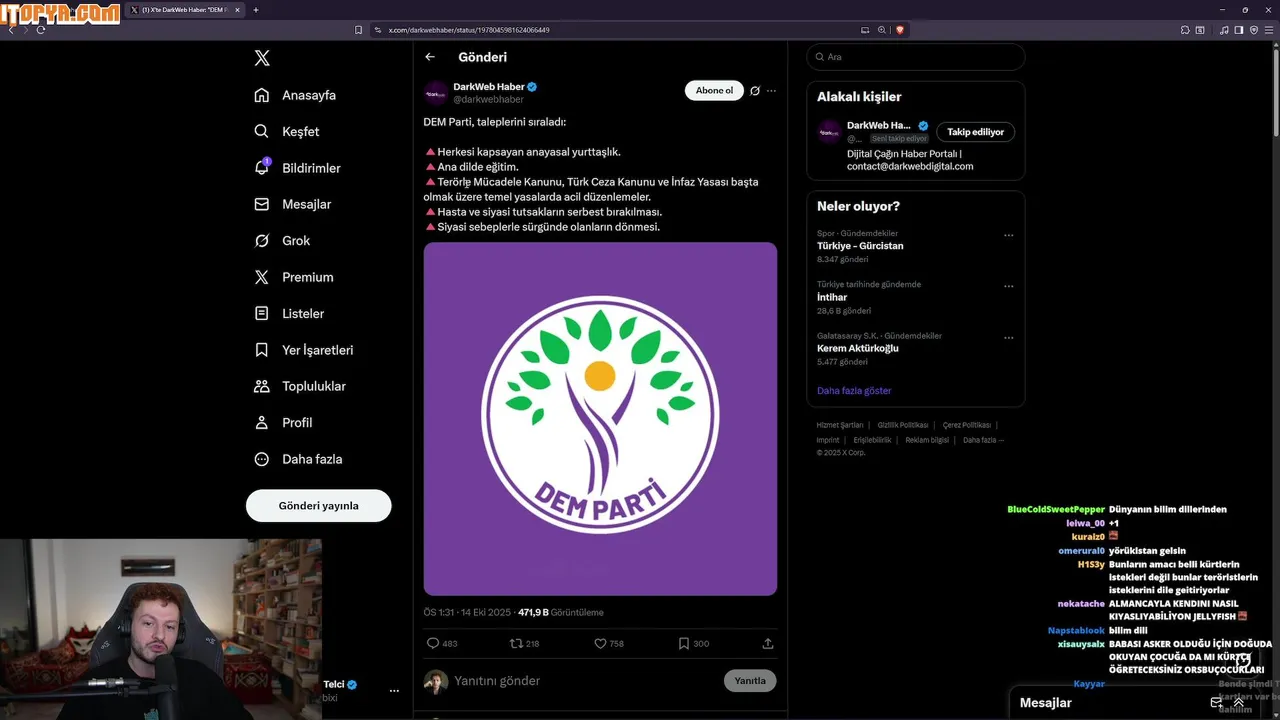
Task: Open the DEM Parti logo image
Action: 600,419
